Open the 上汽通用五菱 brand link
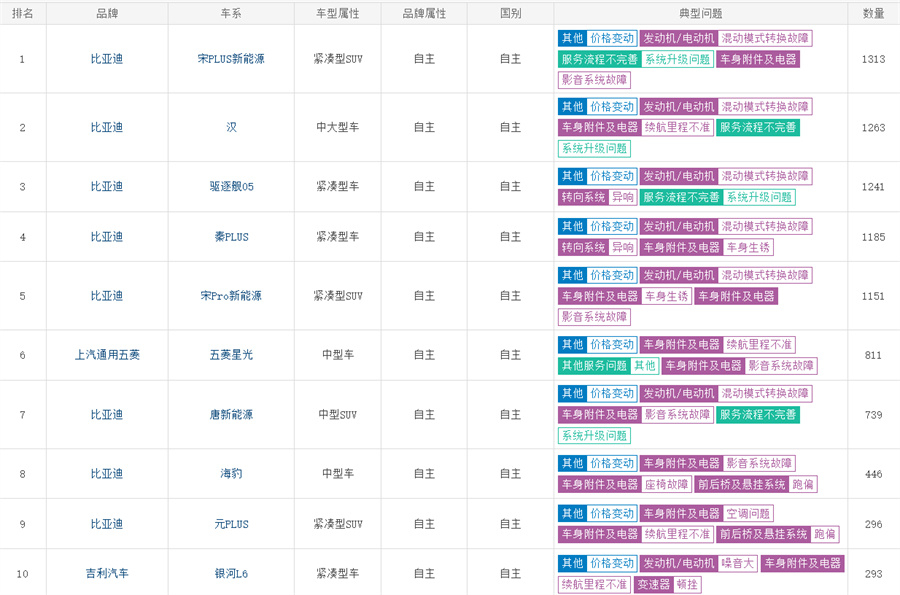 [107, 355]
